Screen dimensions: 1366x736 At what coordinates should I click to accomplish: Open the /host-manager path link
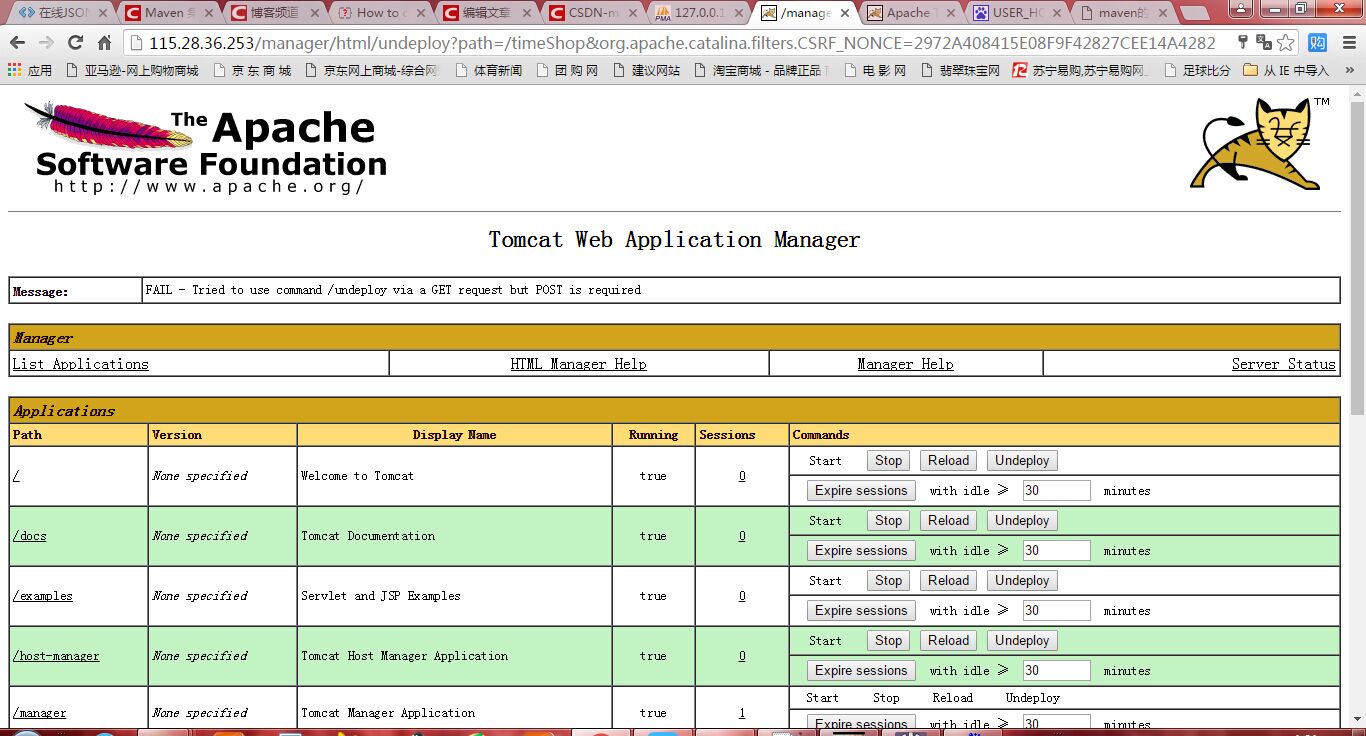click(x=55, y=656)
